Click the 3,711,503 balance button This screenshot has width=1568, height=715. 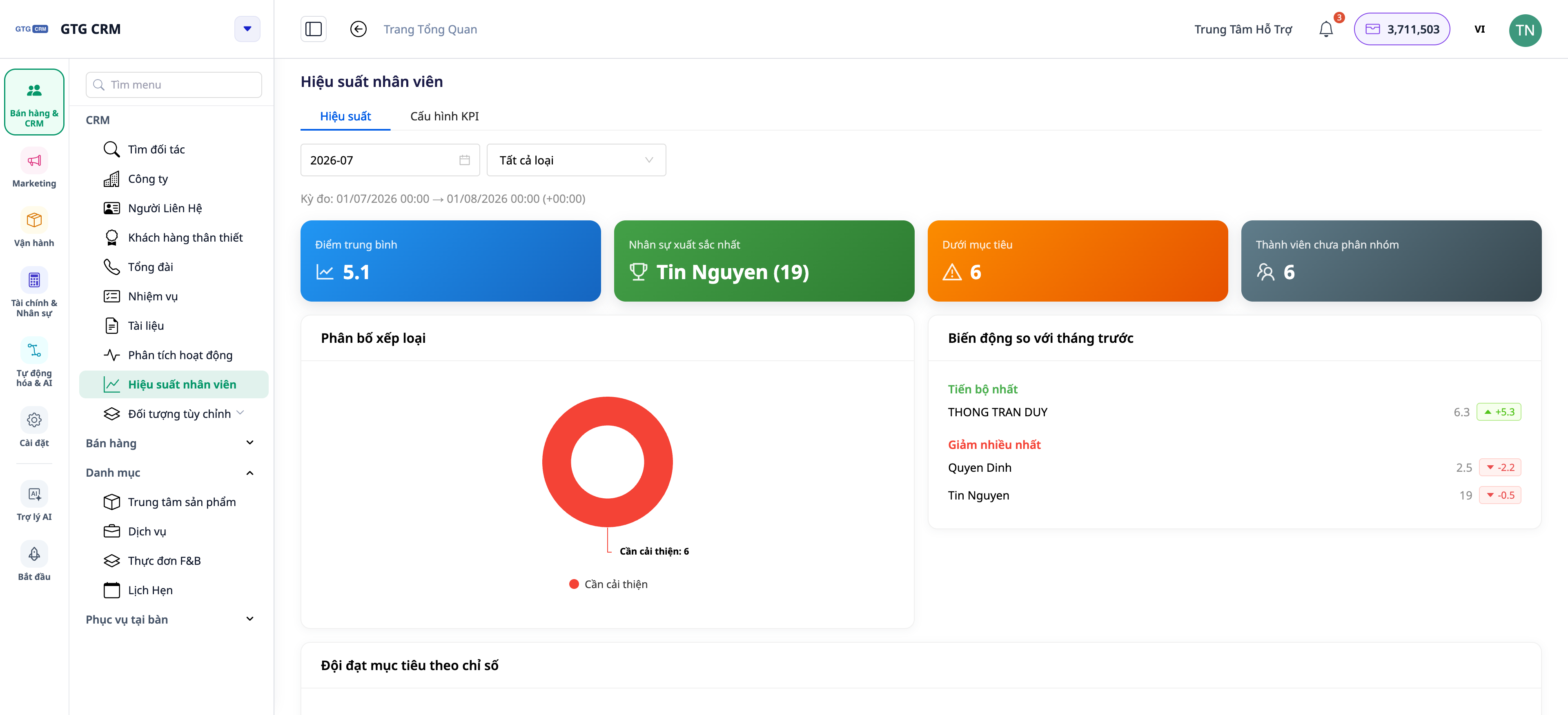[x=1401, y=29]
